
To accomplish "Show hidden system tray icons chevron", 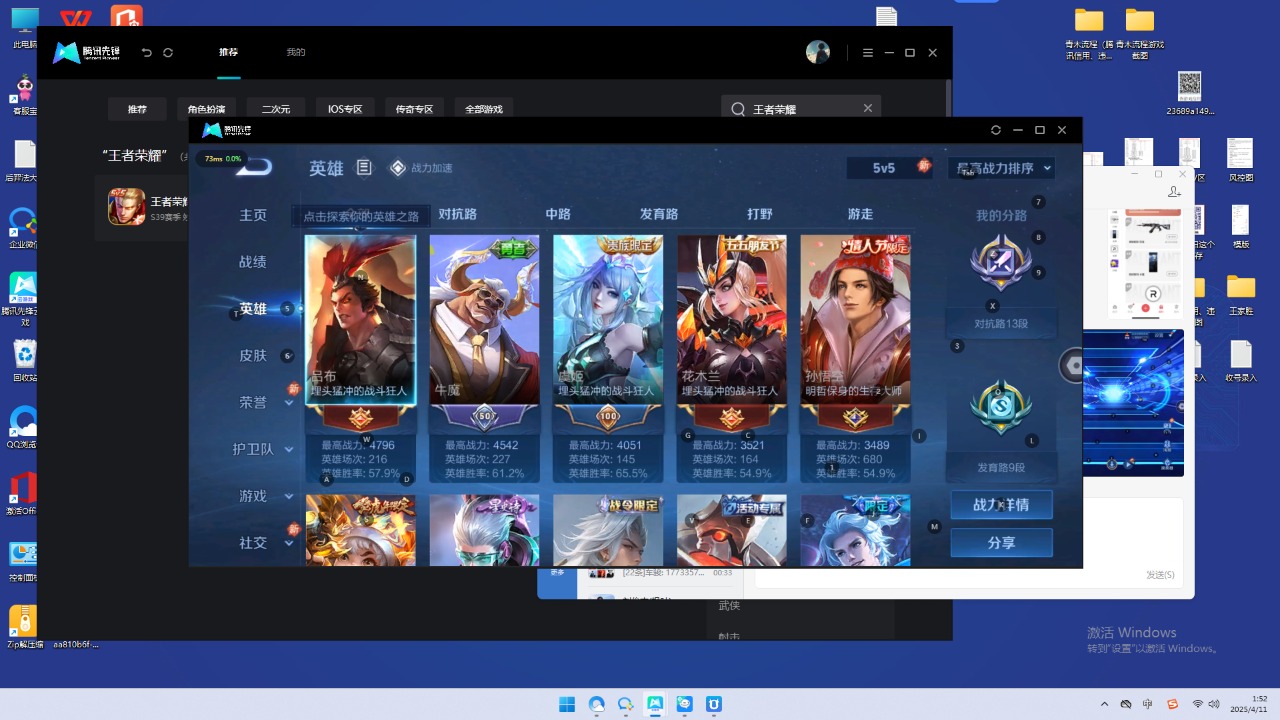I will coord(1104,704).
